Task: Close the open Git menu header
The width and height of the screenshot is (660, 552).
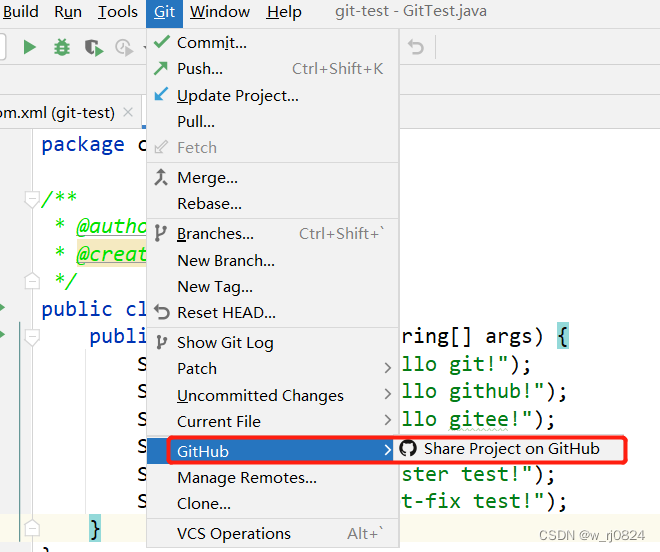Action: pos(164,13)
